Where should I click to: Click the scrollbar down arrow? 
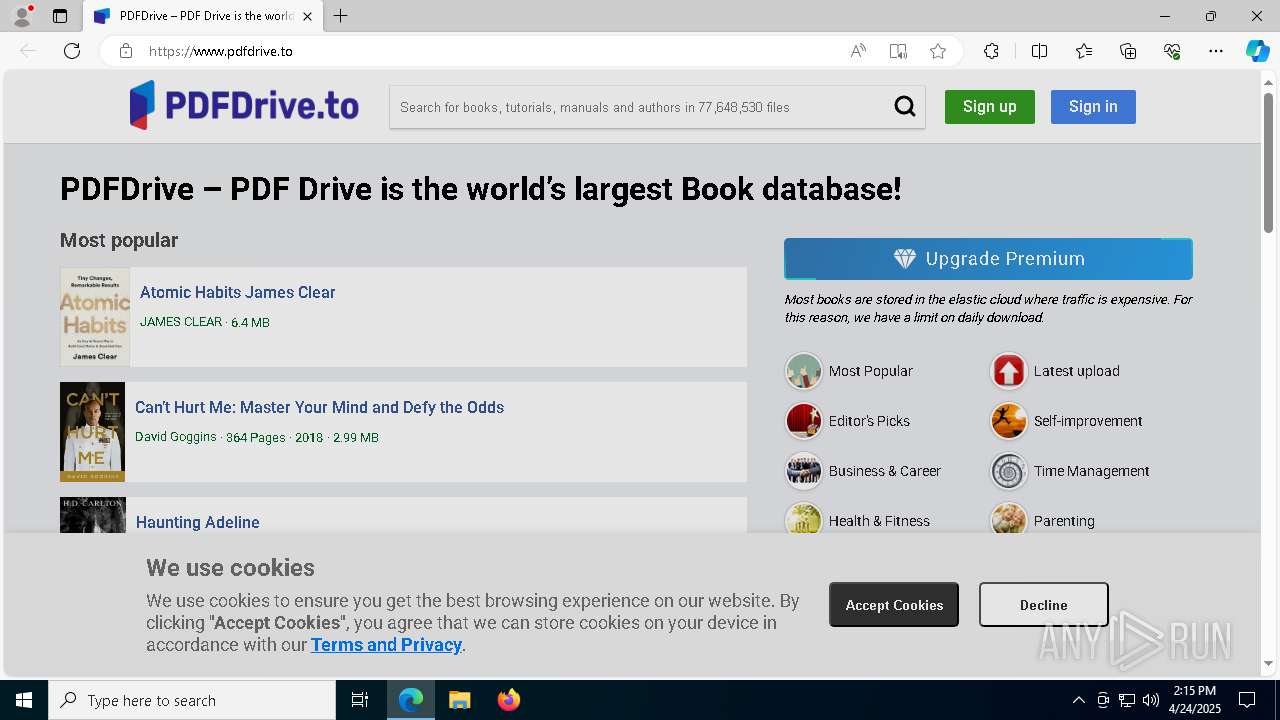coord(1269,663)
